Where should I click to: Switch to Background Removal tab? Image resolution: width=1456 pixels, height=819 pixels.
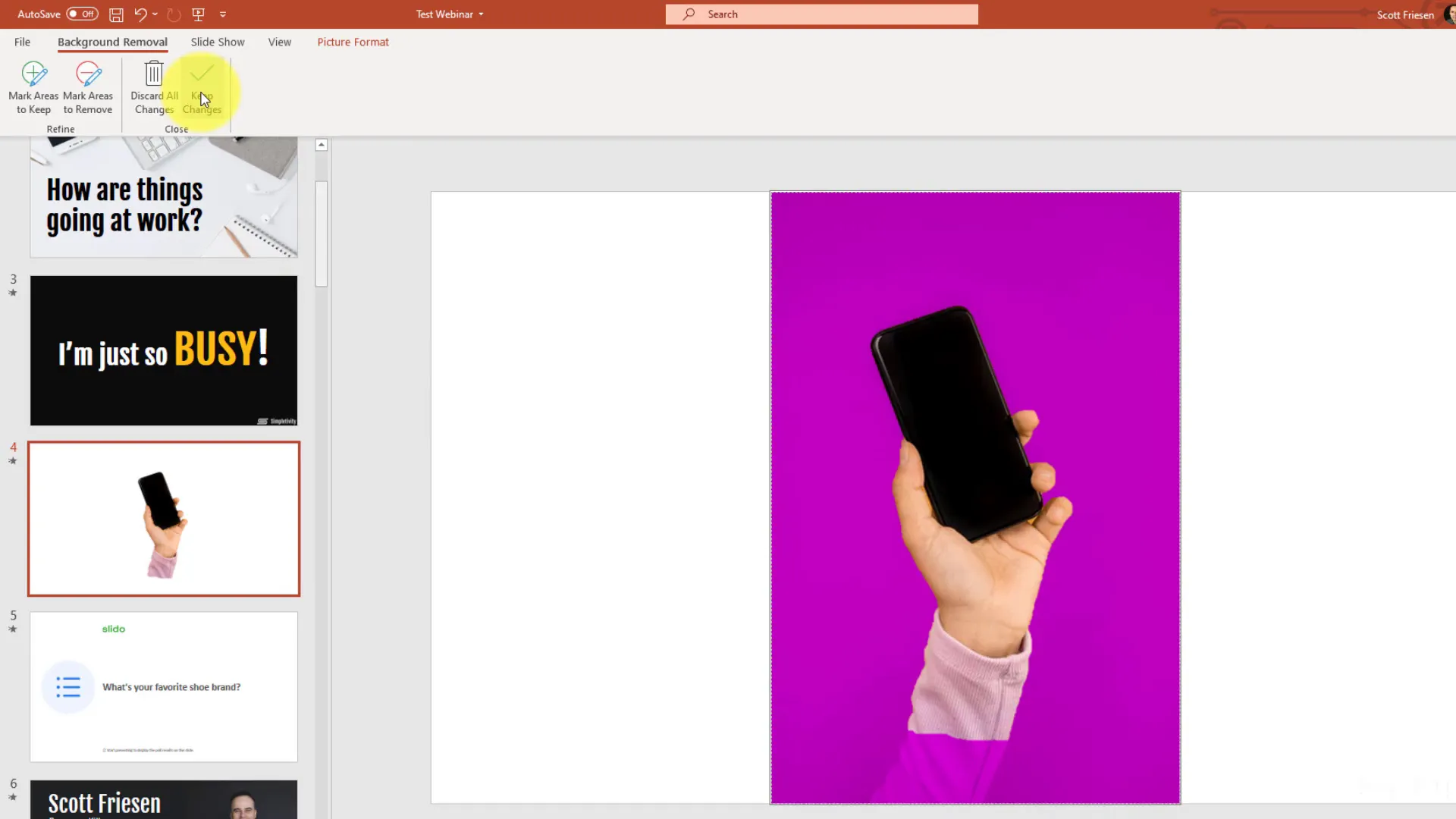click(112, 42)
